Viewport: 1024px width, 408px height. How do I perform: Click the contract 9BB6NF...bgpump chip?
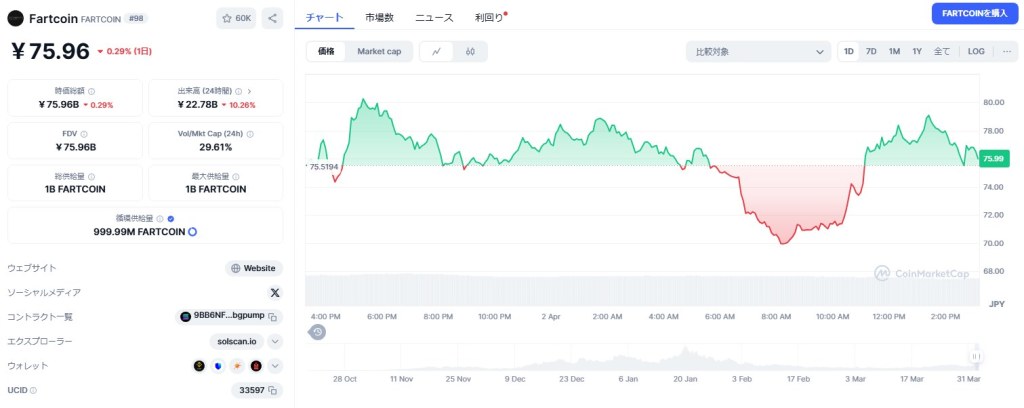pyautogui.click(x=229, y=317)
